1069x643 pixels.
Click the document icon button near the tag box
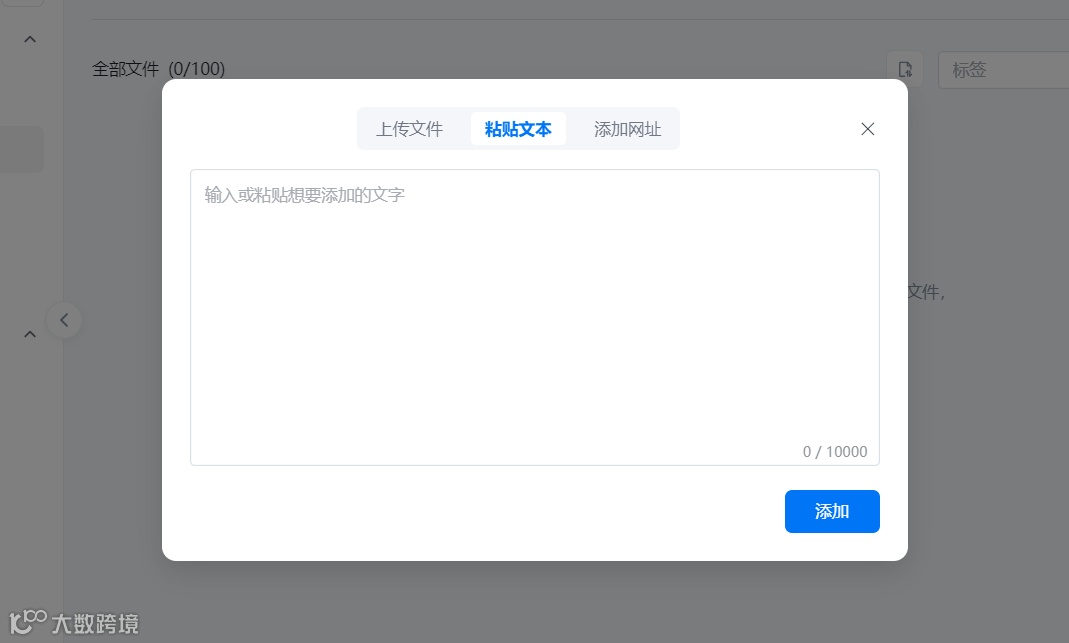click(x=905, y=69)
